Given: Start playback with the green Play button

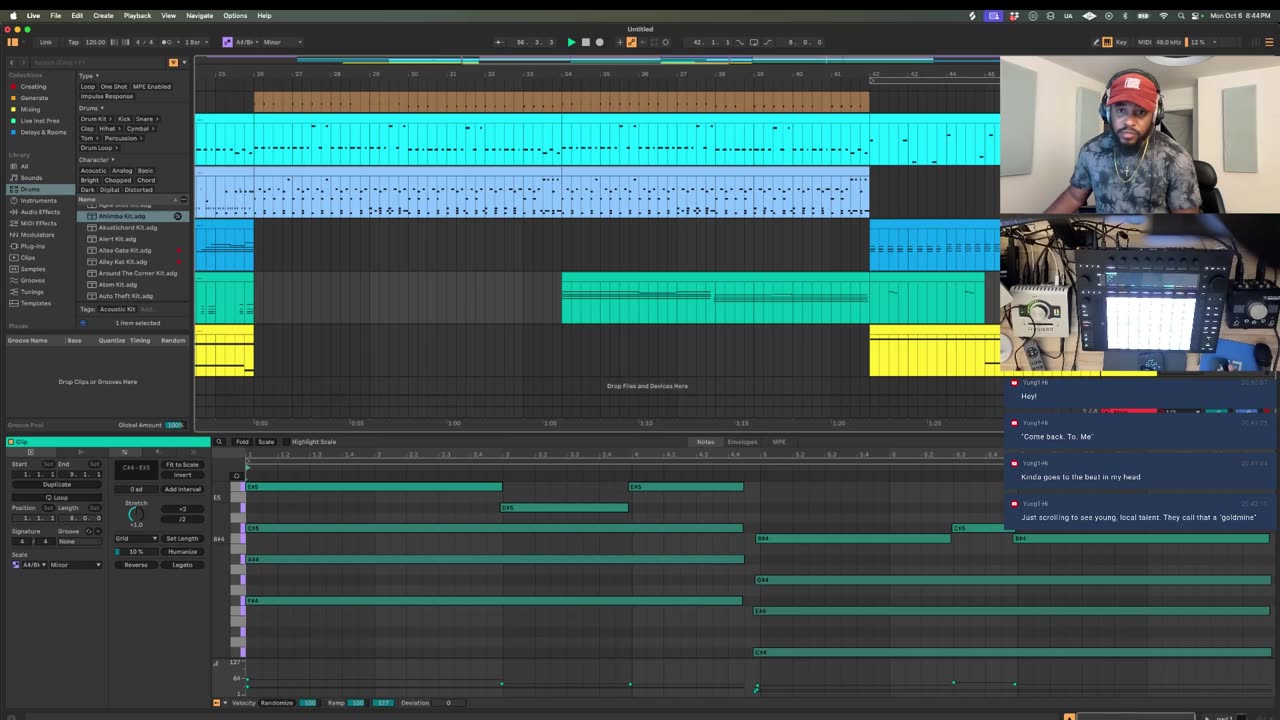Looking at the screenshot, I should pos(571,42).
